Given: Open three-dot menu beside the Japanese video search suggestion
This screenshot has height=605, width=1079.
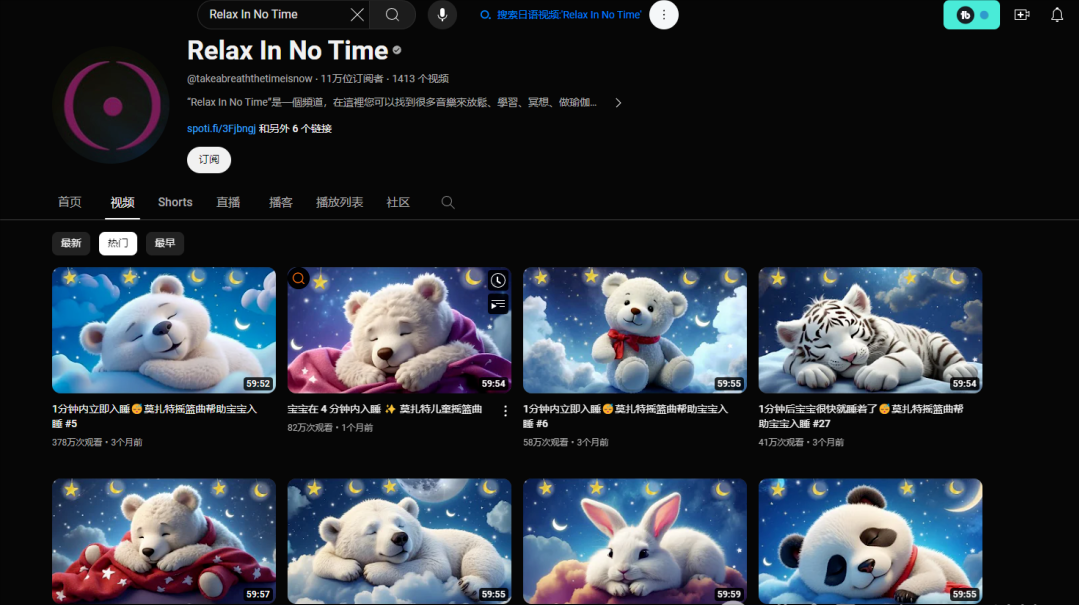Looking at the screenshot, I should (x=663, y=15).
